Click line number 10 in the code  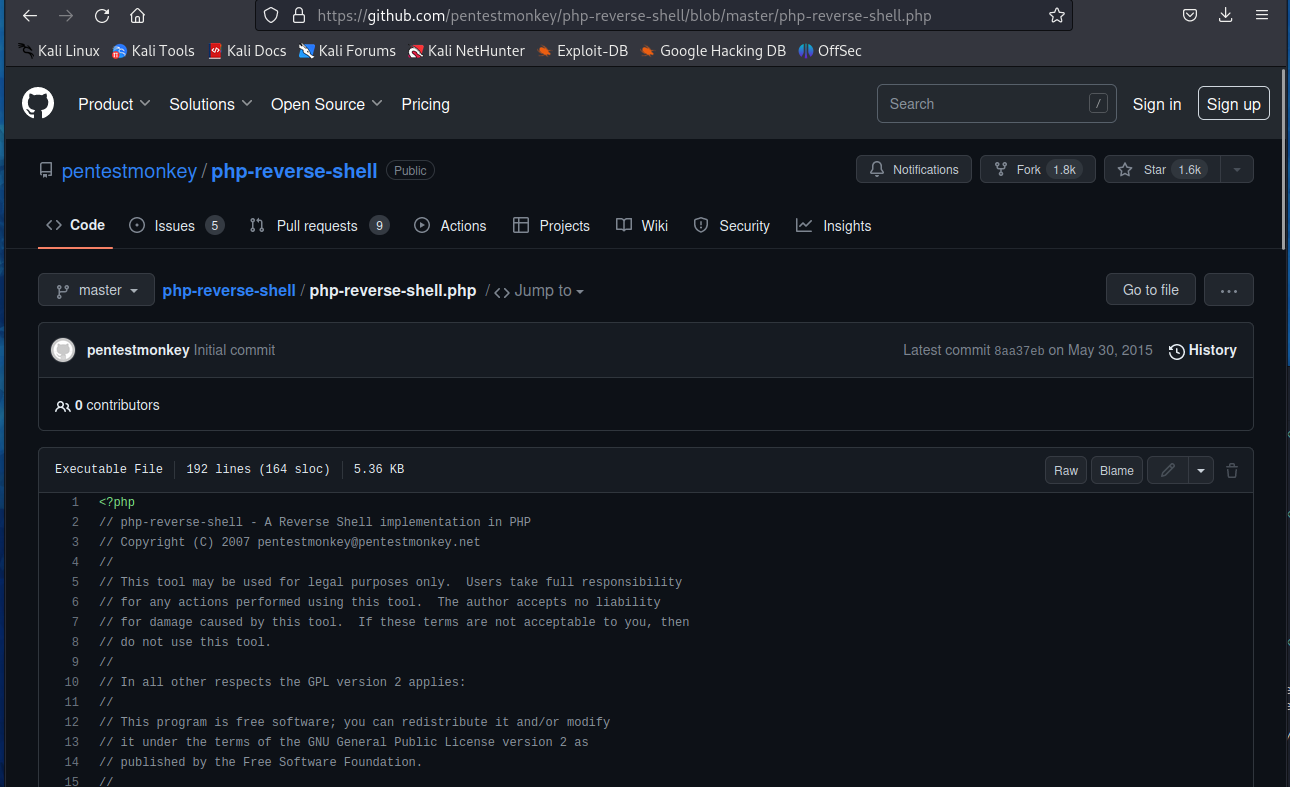(72, 682)
